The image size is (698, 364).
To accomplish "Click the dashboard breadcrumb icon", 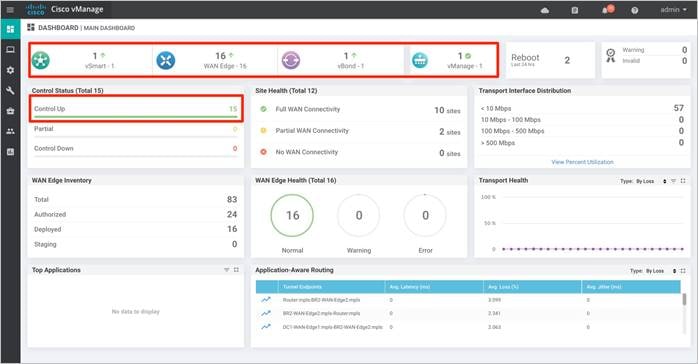I will [31, 28].
